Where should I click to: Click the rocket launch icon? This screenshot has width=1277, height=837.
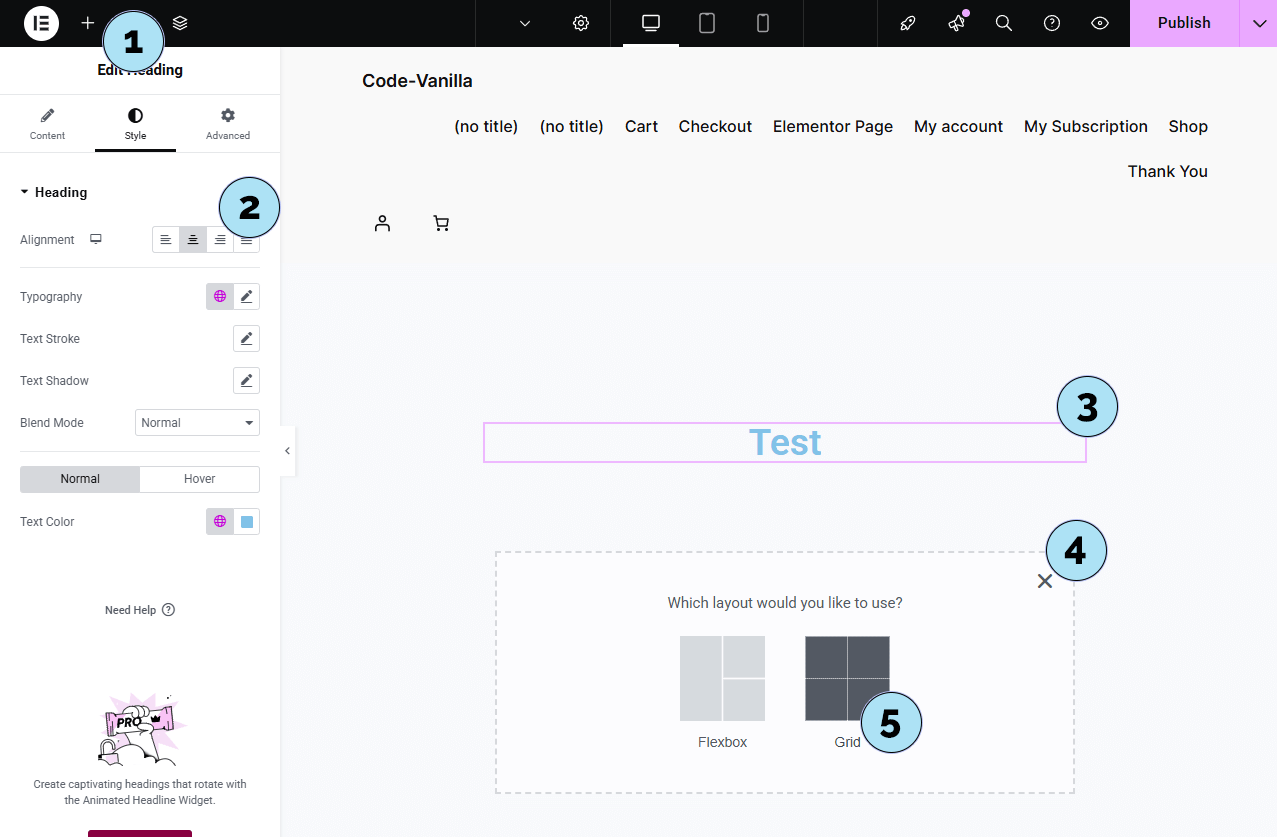pos(908,23)
